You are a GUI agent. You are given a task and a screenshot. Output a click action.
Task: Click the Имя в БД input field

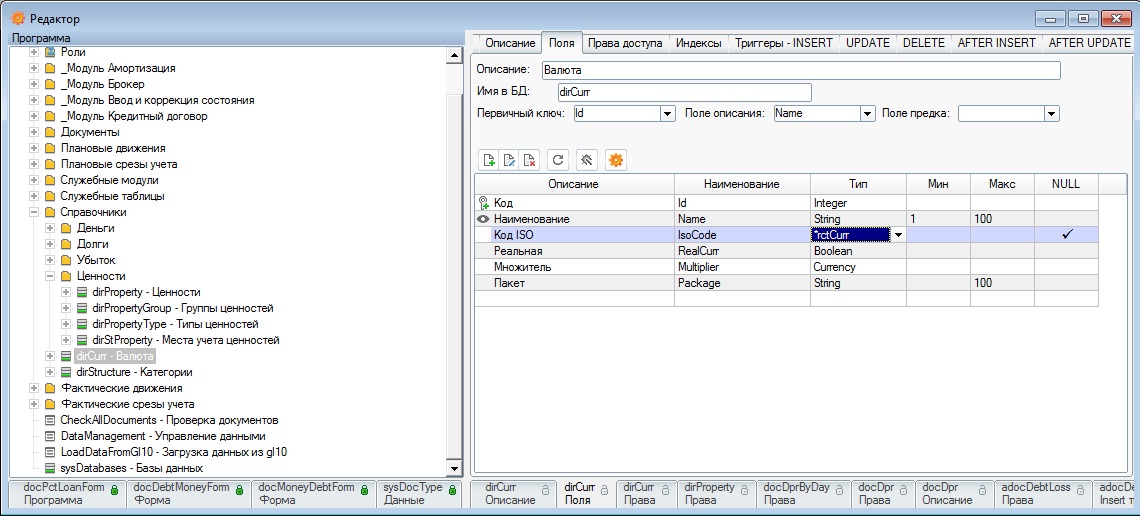[684, 92]
